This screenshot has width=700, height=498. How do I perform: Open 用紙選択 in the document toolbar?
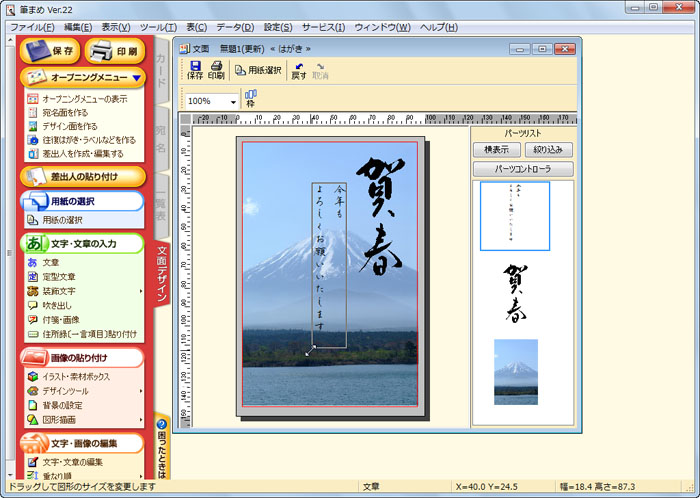click(x=260, y=70)
